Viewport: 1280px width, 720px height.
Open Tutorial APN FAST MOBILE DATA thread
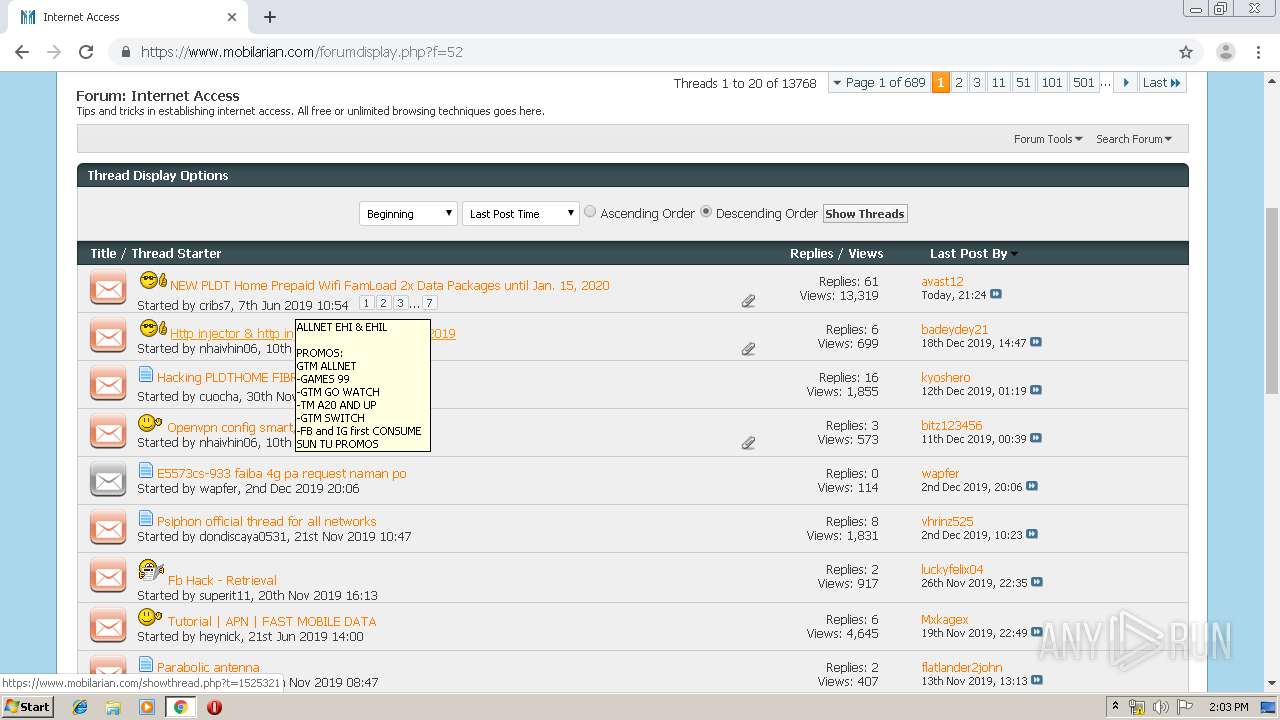pos(272,621)
